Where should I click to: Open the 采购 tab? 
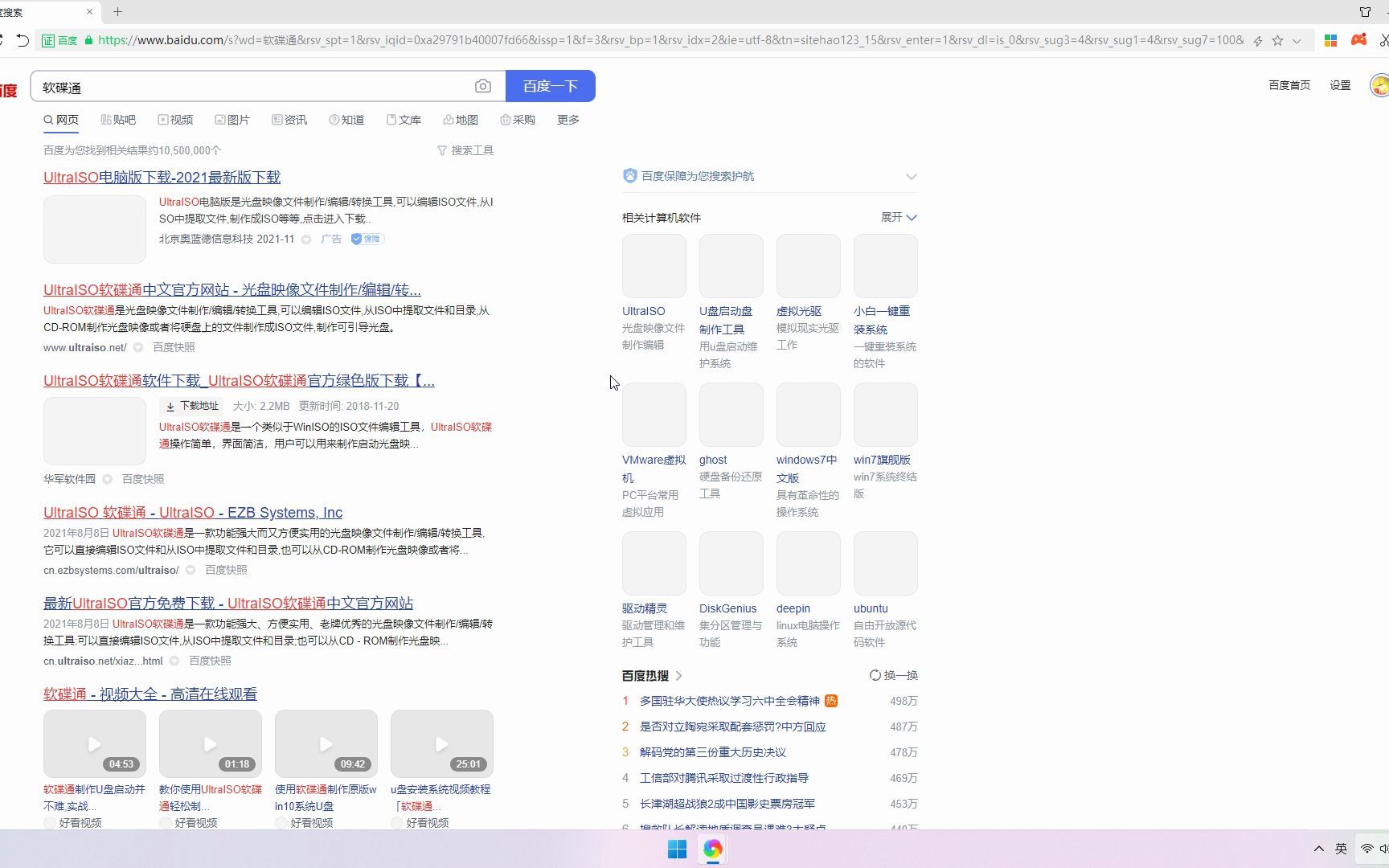[x=518, y=120]
